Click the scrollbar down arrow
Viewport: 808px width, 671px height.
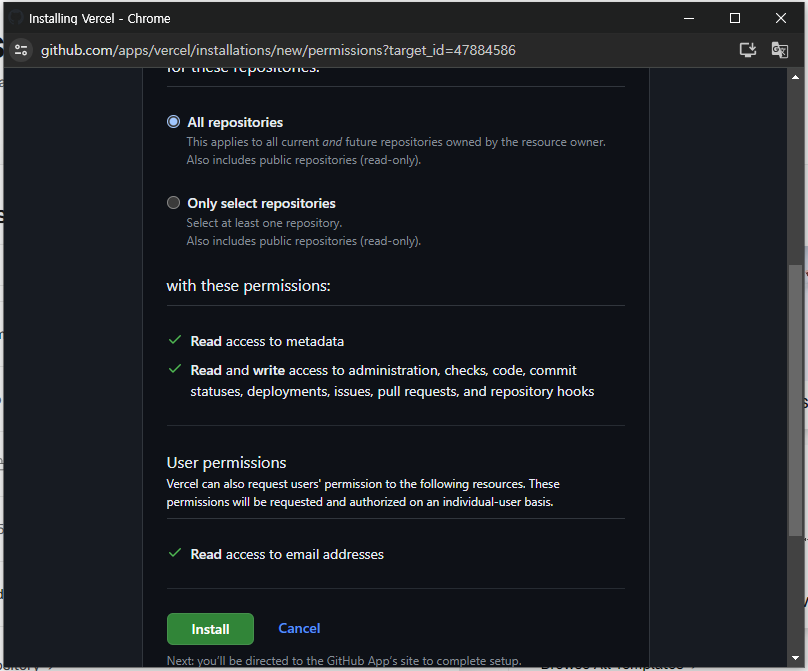click(x=795, y=658)
